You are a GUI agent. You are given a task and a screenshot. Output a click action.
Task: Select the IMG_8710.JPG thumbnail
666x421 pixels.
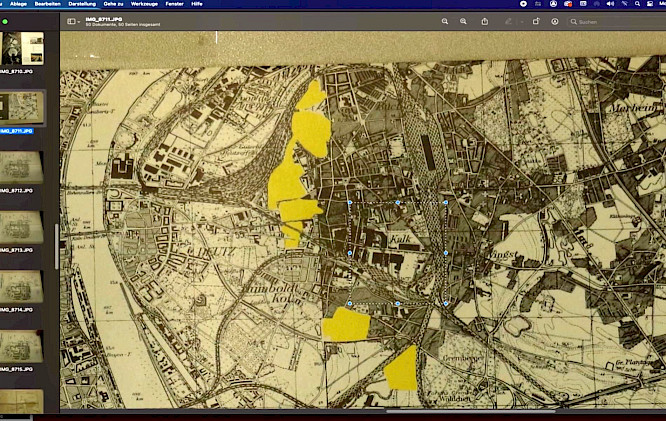pyautogui.click(x=21, y=48)
